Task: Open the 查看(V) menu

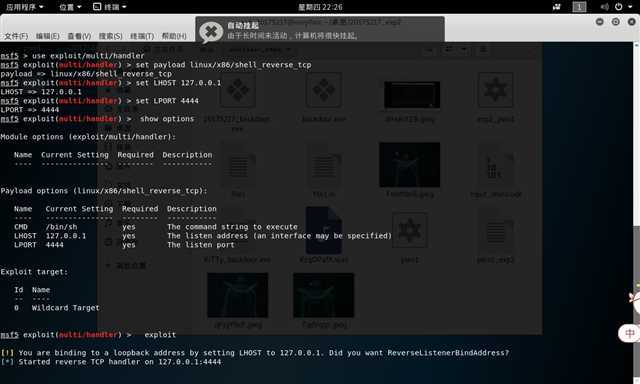Action: (79, 36)
